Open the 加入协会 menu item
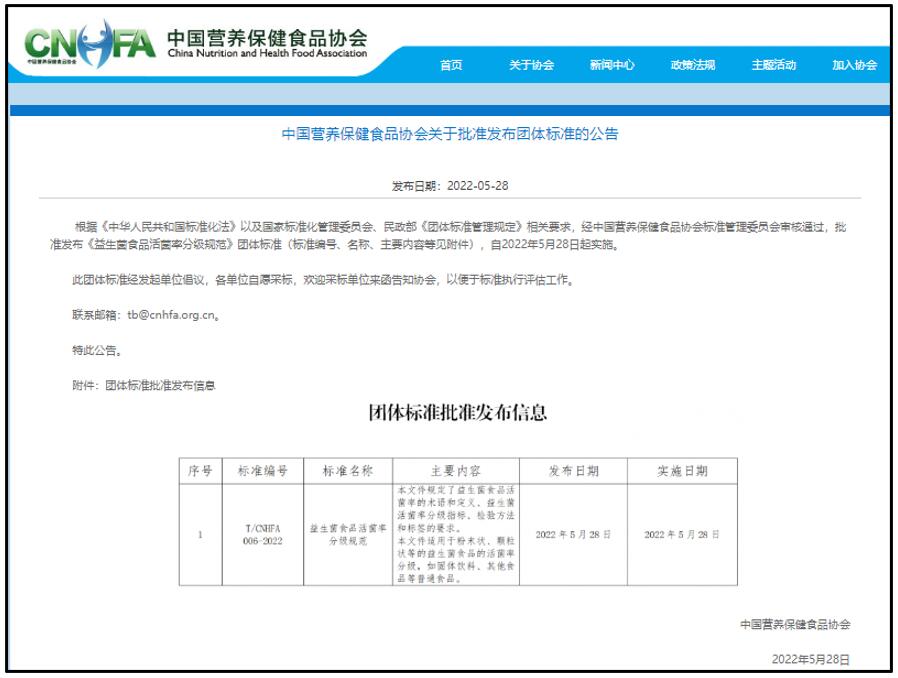 tap(854, 65)
